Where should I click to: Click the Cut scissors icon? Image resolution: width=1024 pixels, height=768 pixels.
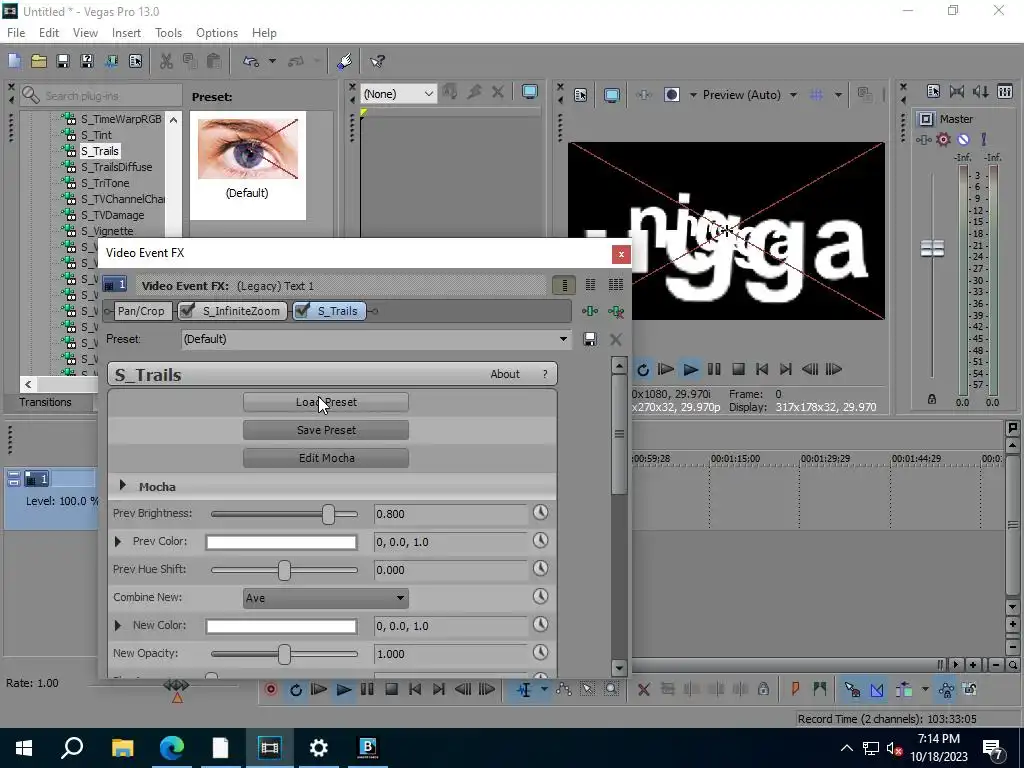tap(166, 61)
